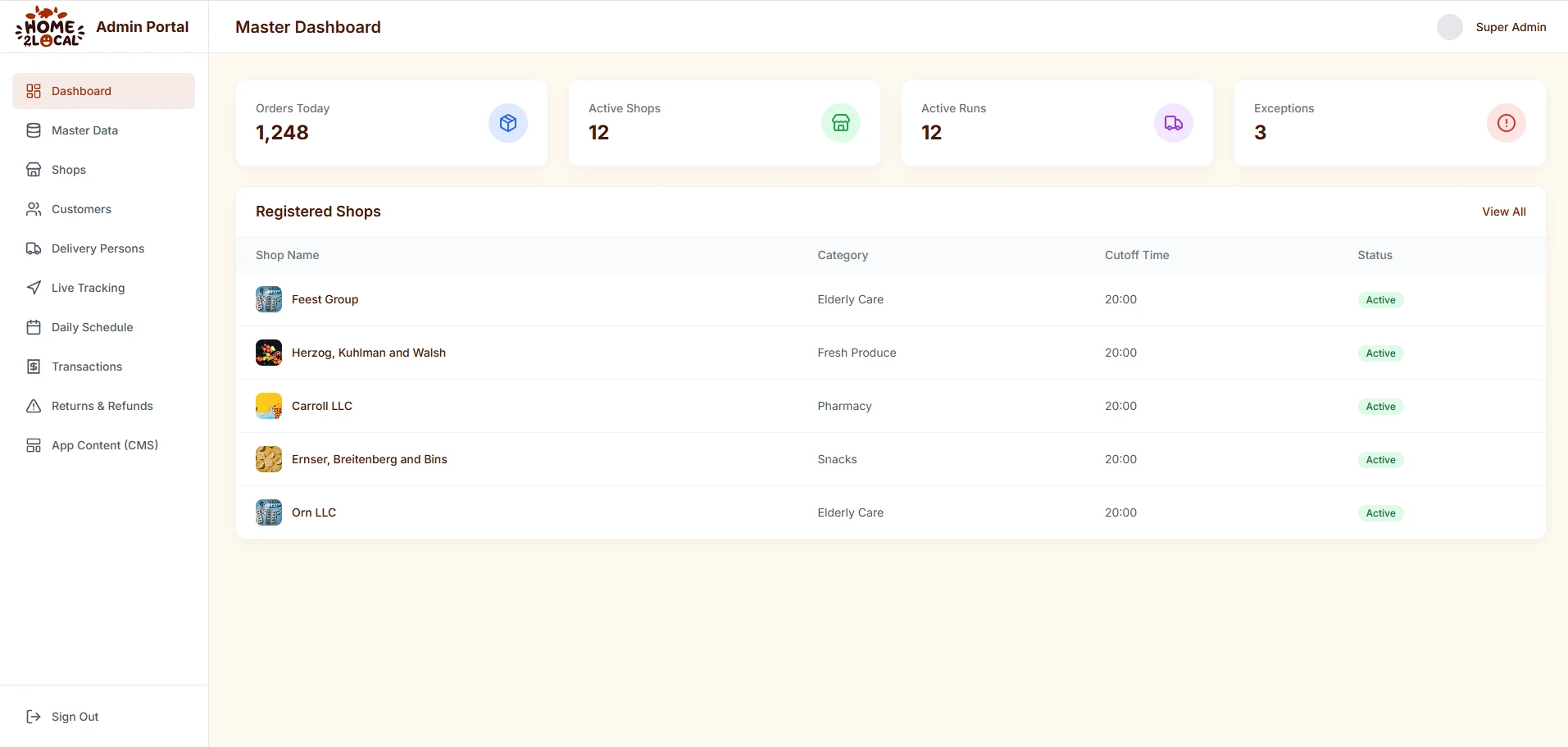This screenshot has height=747, width=1568.
Task: Click Ernser, Breitenberg and Bins thumbnail
Action: [x=269, y=459]
